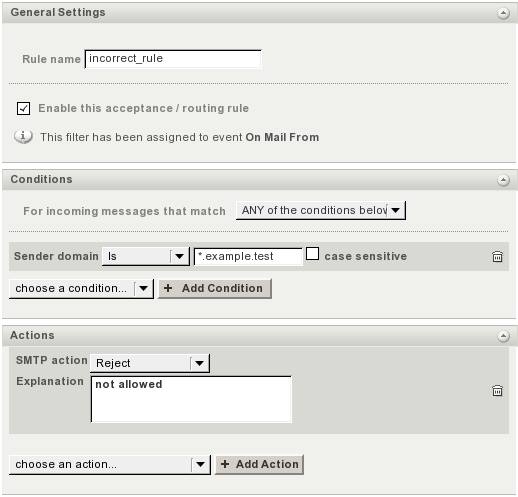Screen dimensions: 518x497
Task: Click the Add Action button
Action: 259,464
